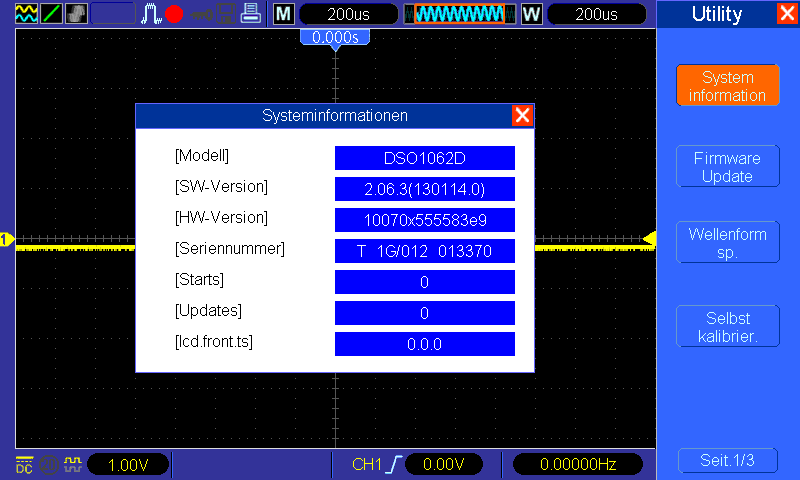Image resolution: width=800 pixels, height=480 pixels.
Task: Click the 0.000s trigger position marker
Action: [335, 38]
